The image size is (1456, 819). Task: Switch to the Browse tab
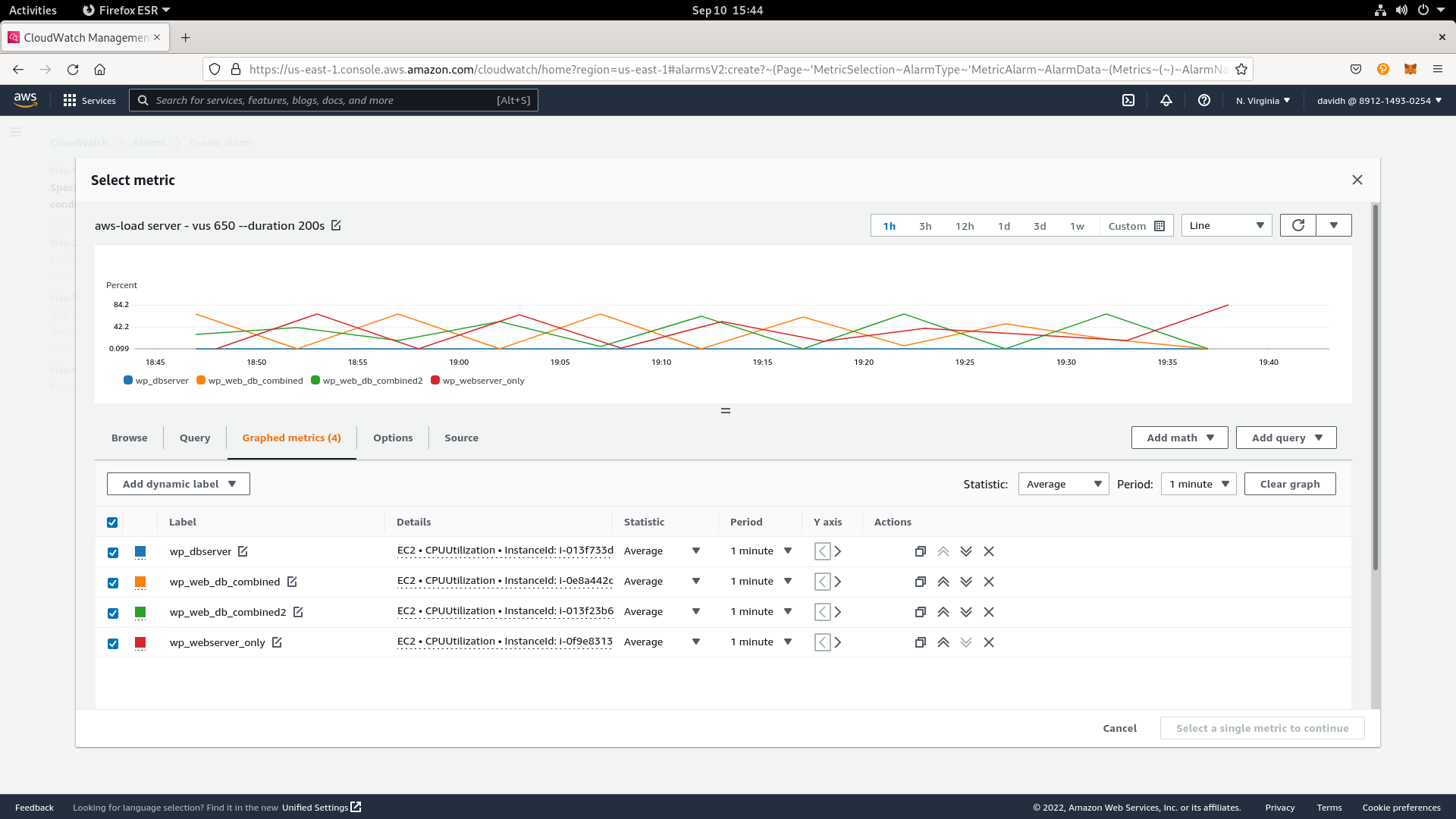[129, 438]
